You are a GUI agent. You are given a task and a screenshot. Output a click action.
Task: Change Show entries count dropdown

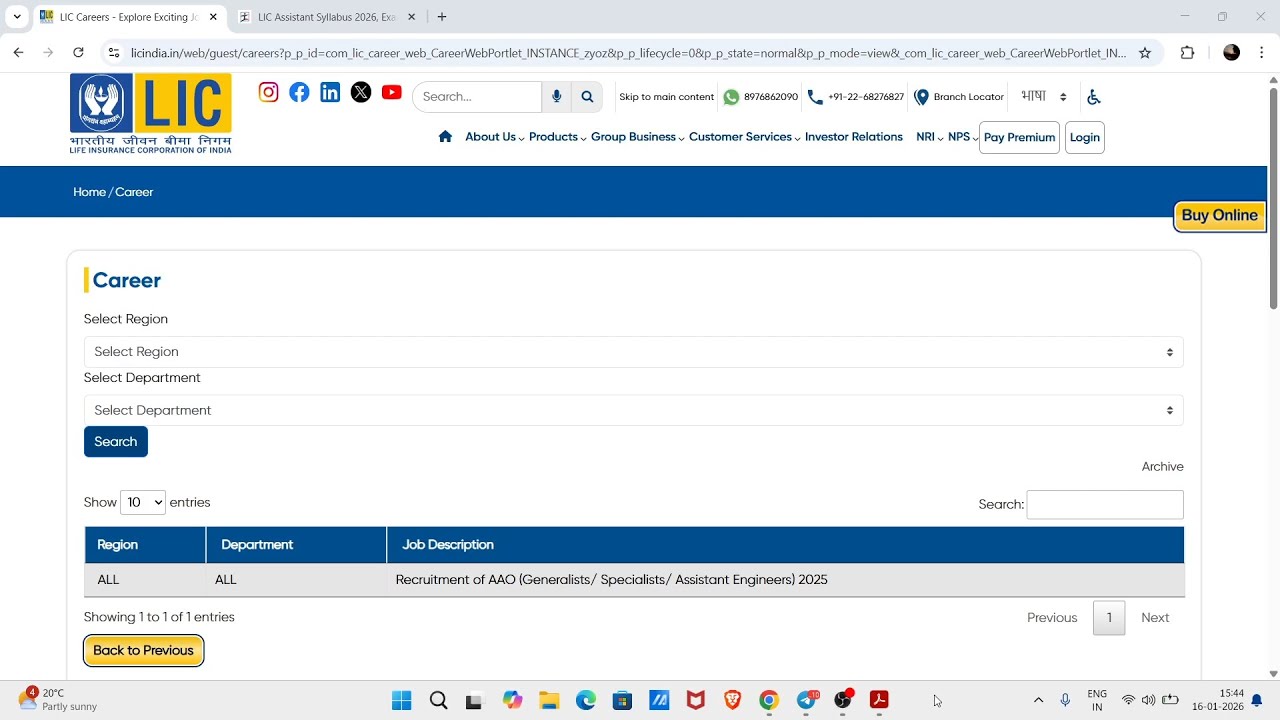click(x=142, y=503)
